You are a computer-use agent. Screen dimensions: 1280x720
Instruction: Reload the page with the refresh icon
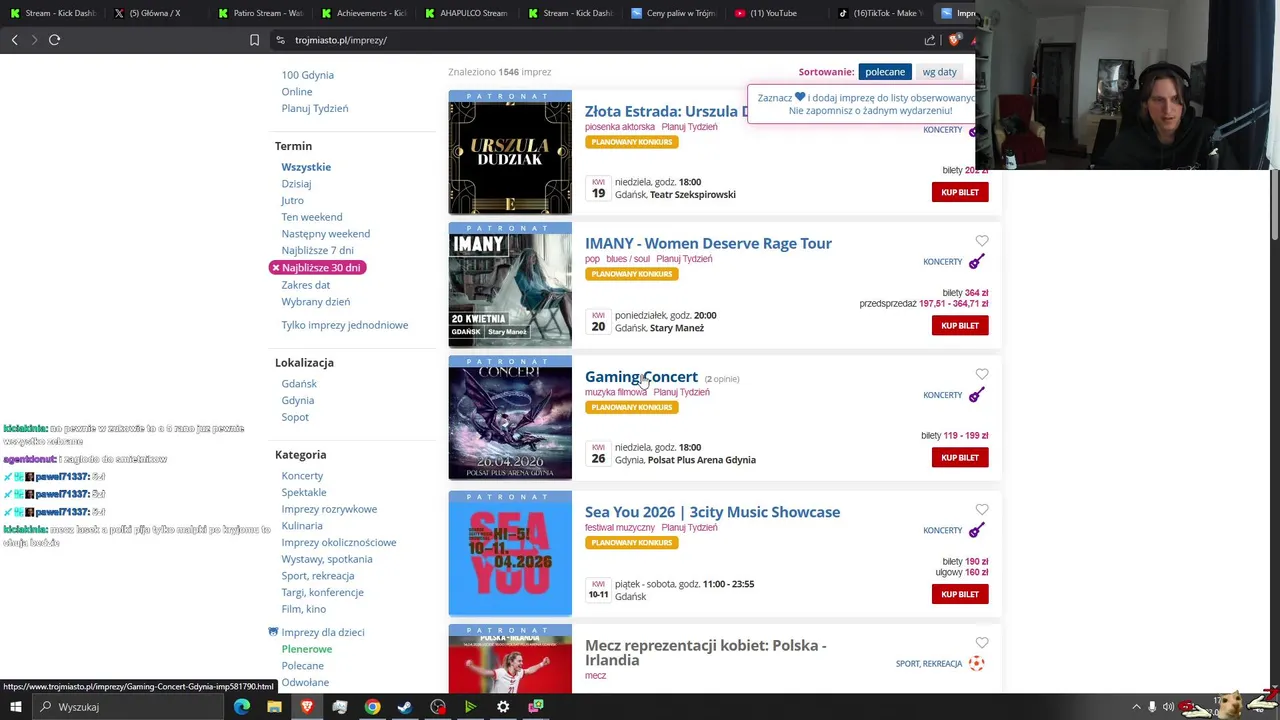coord(54,40)
